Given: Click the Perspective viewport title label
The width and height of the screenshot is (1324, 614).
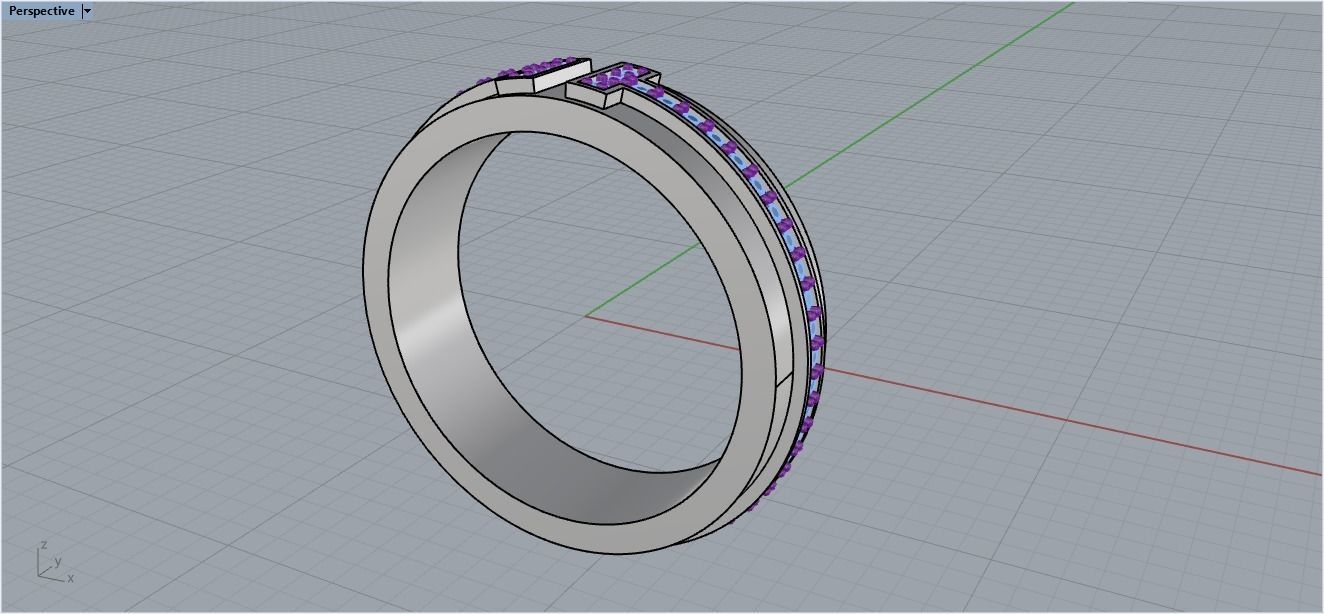Looking at the screenshot, I should (41, 11).
